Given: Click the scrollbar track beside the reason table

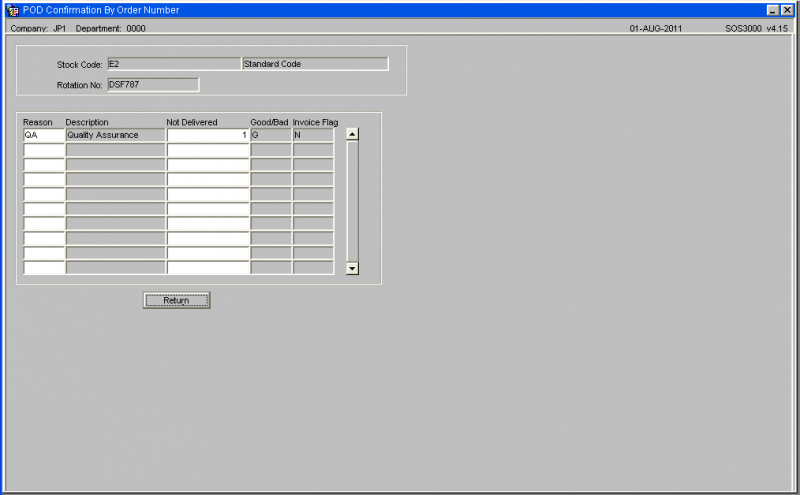Looking at the screenshot, I should 352,202.
